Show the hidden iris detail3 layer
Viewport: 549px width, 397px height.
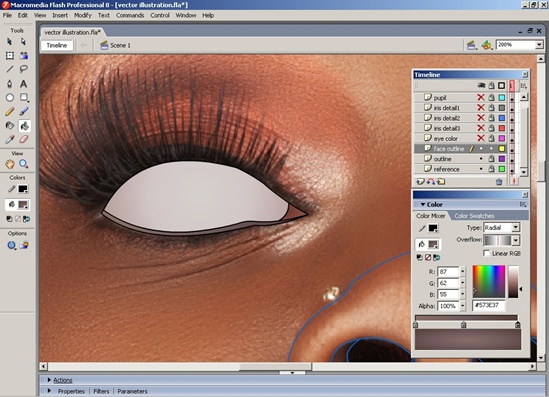pyautogui.click(x=481, y=128)
